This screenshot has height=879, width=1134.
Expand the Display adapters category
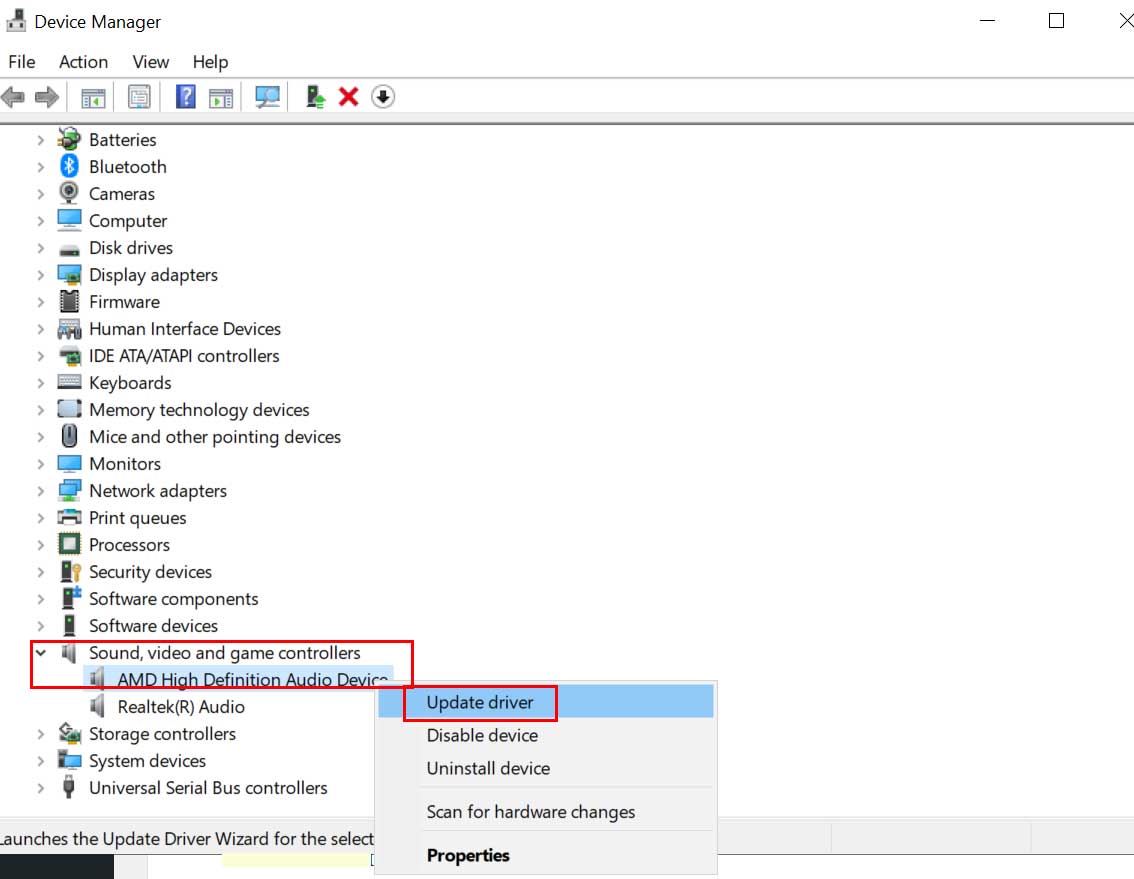point(41,275)
